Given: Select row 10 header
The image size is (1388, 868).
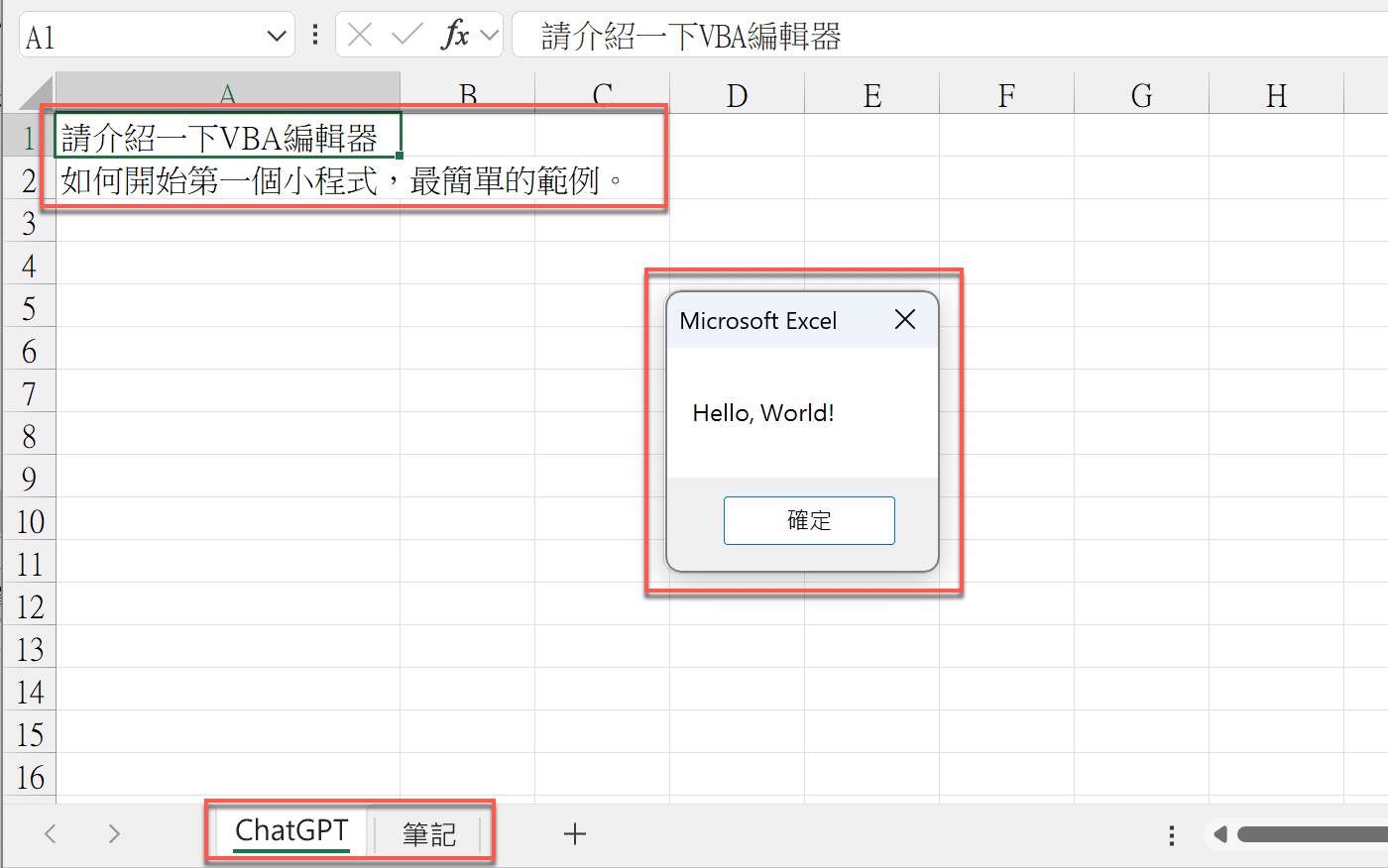Looking at the screenshot, I should point(29,521).
